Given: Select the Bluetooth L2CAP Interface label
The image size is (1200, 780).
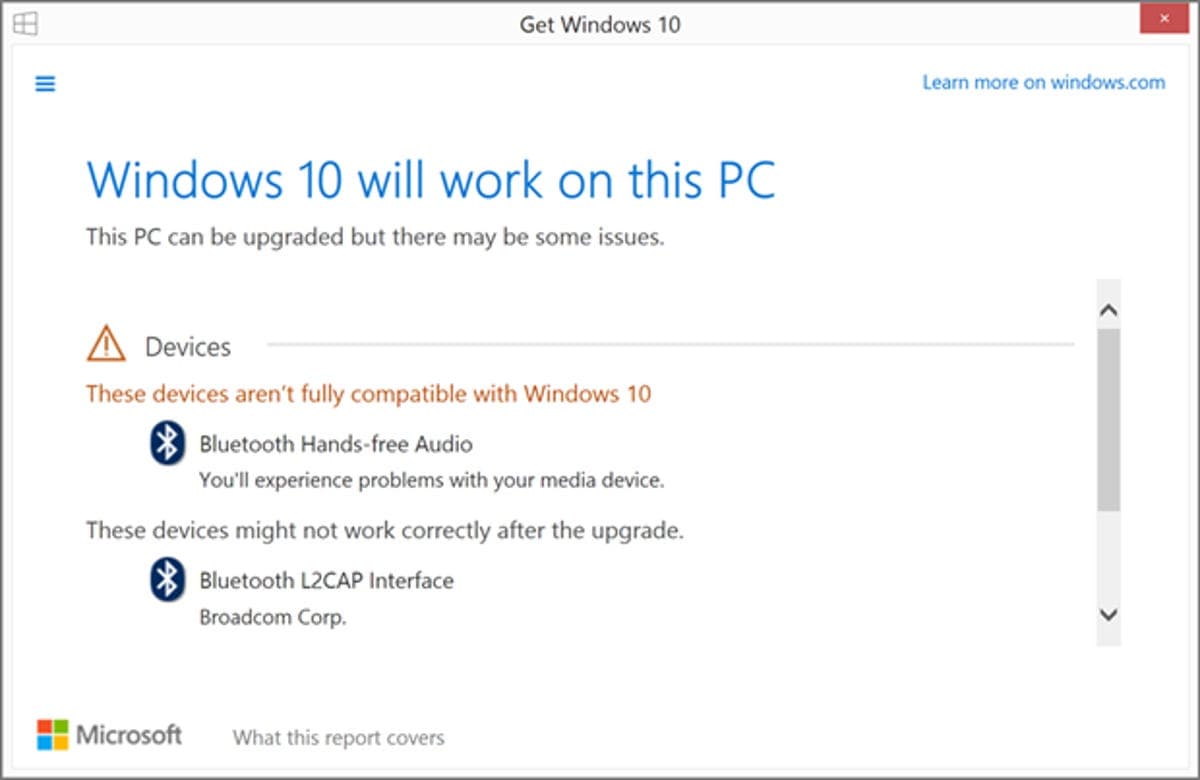Looking at the screenshot, I should pos(326,581).
